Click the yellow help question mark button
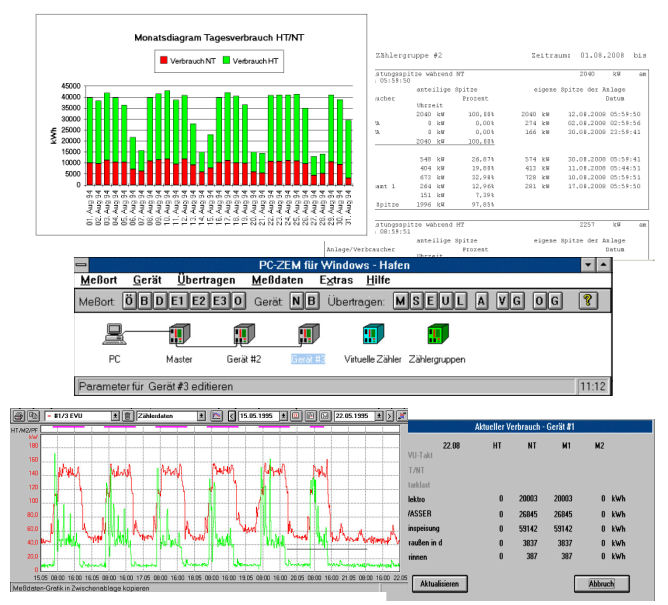 587,301
